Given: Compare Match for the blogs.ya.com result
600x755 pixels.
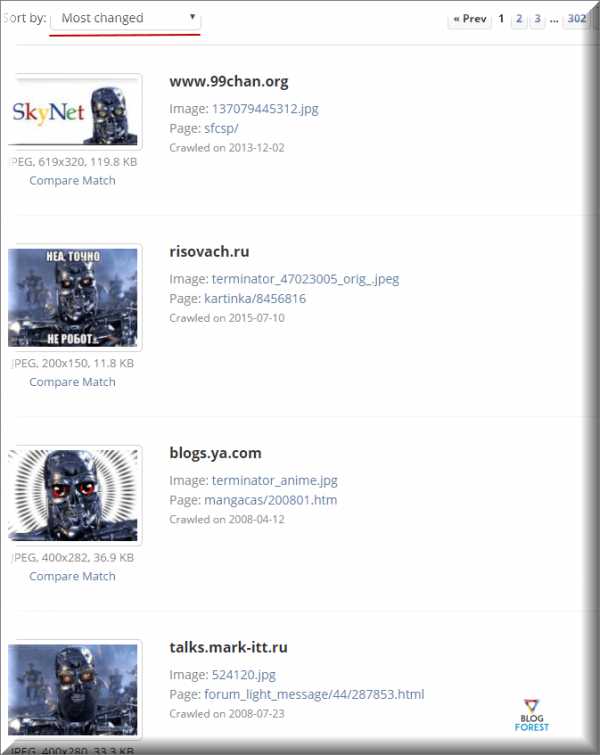Looking at the screenshot, I should pos(72,576).
